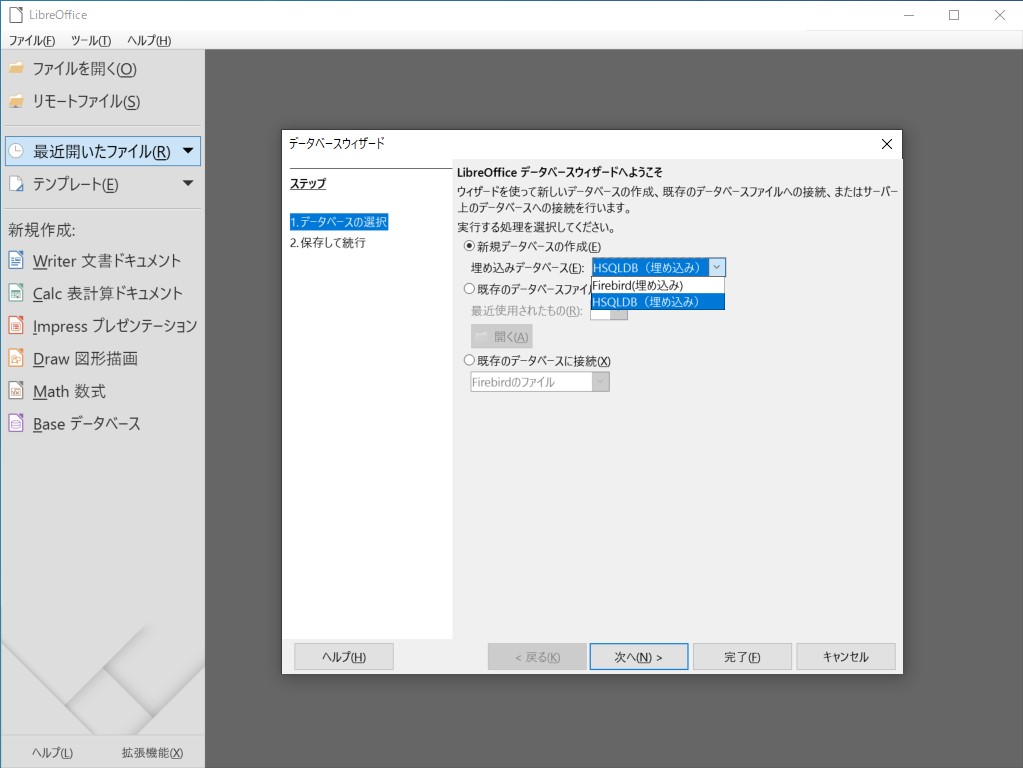Select 既存のデータベースに接続 option
Image resolution: width=1023 pixels, height=768 pixels.
click(x=469, y=359)
